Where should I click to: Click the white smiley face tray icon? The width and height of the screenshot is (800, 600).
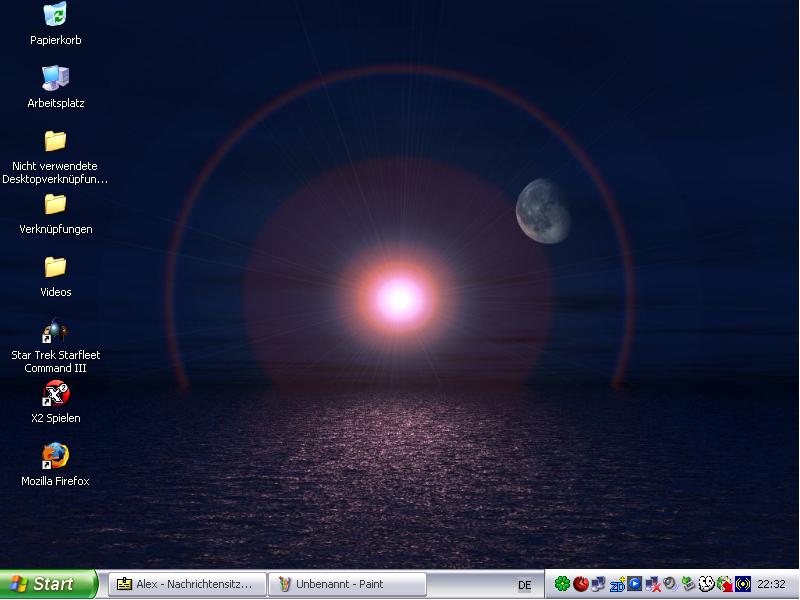(706, 584)
